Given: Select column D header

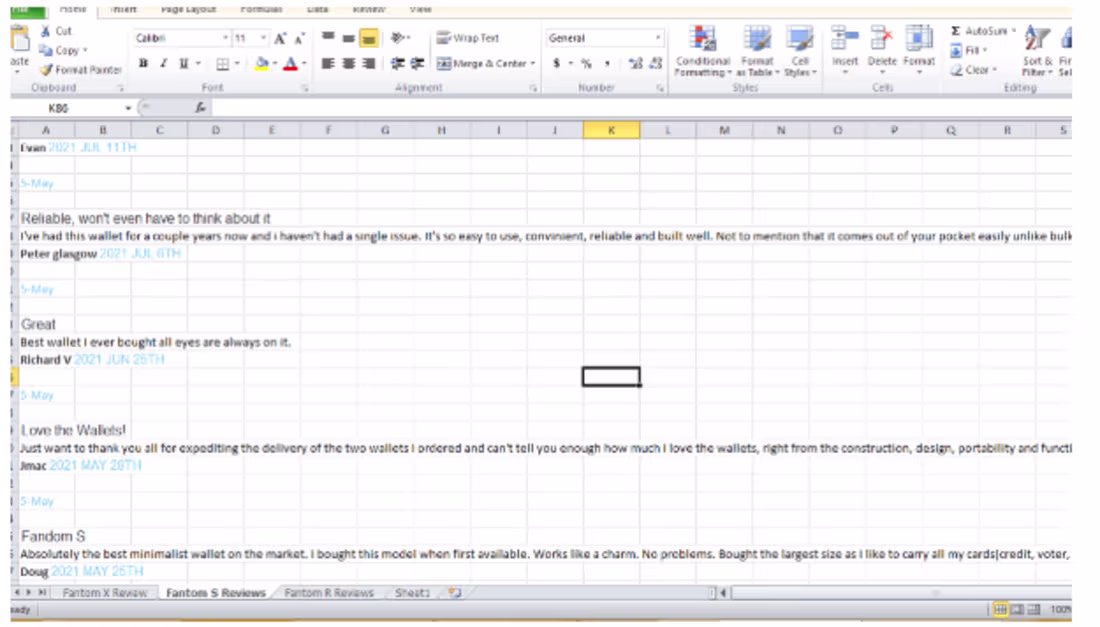Looking at the screenshot, I should (215, 130).
